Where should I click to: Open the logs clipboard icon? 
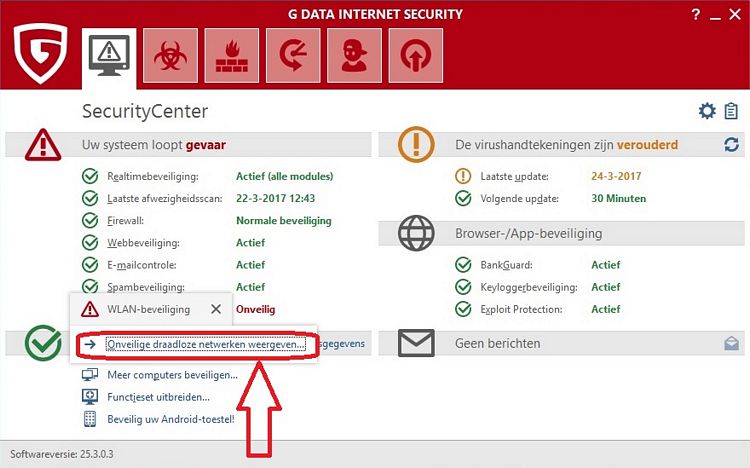(731, 111)
